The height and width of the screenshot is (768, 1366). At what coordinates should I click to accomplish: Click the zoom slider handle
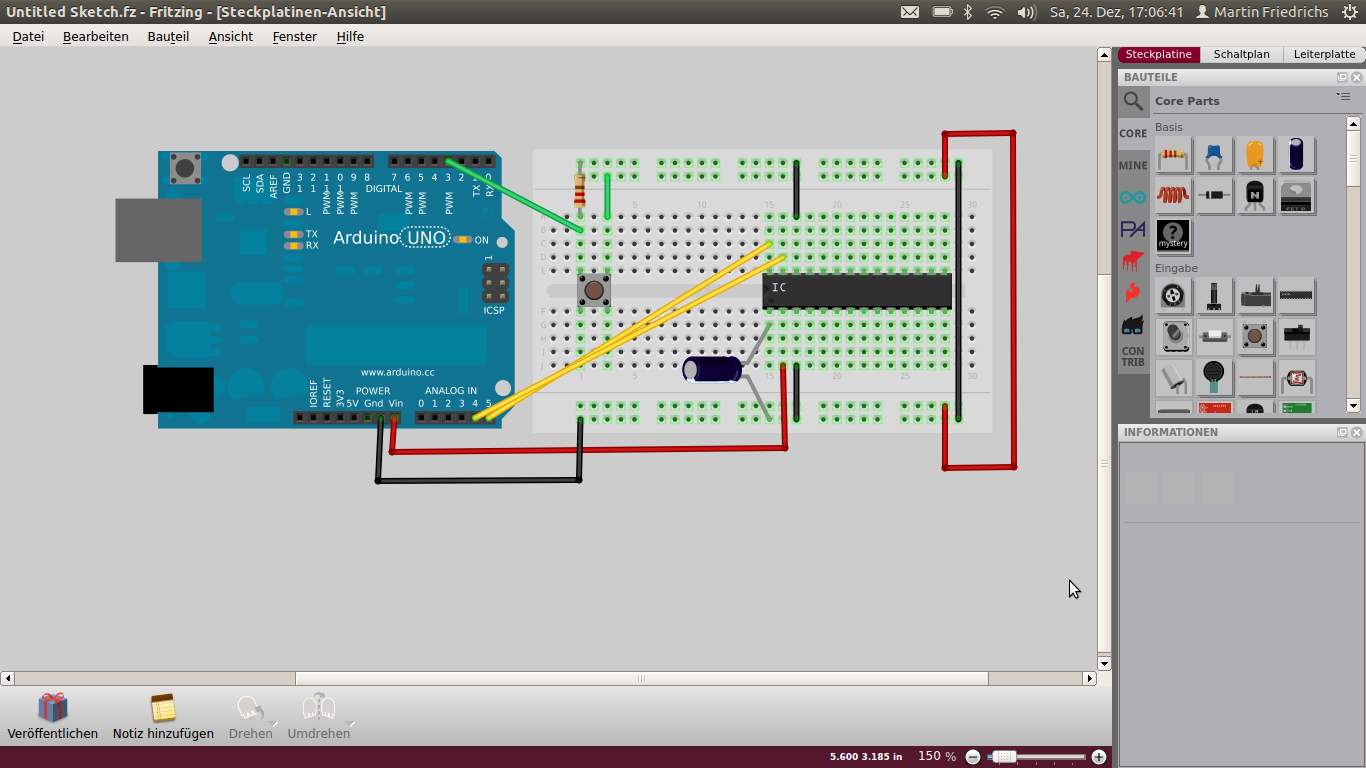[1004, 757]
